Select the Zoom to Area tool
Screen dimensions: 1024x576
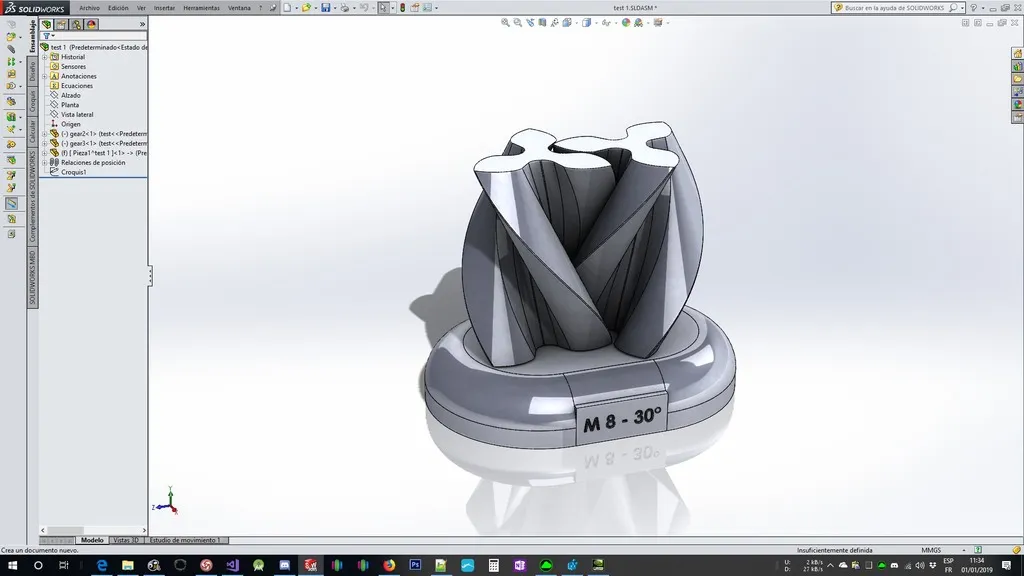(x=517, y=20)
